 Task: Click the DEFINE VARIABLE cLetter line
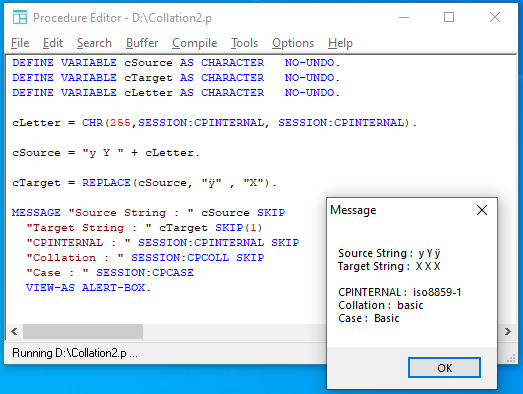(x=176, y=93)
